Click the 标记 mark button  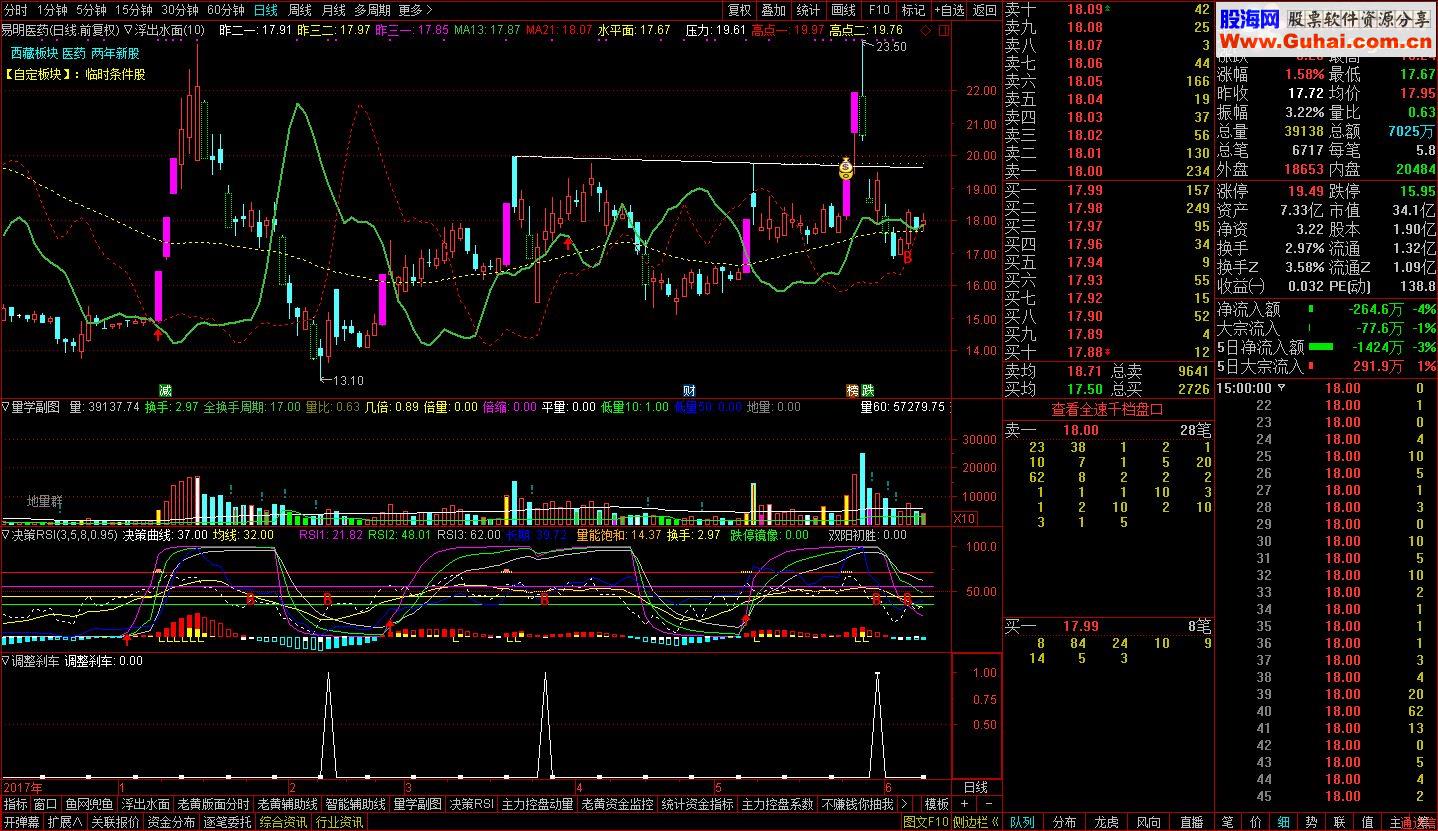[913, 10]
